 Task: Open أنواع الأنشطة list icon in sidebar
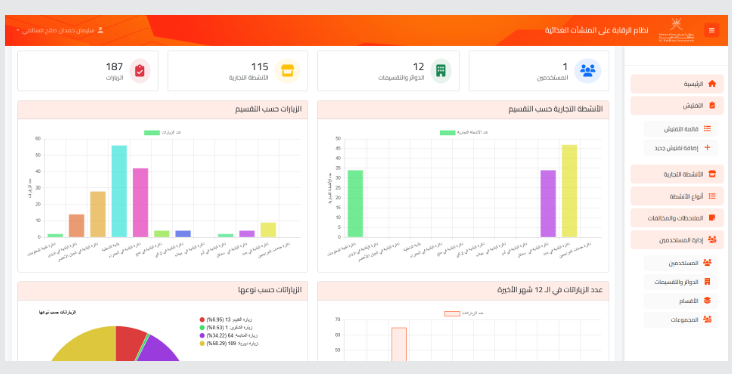(x=712, y=196)
